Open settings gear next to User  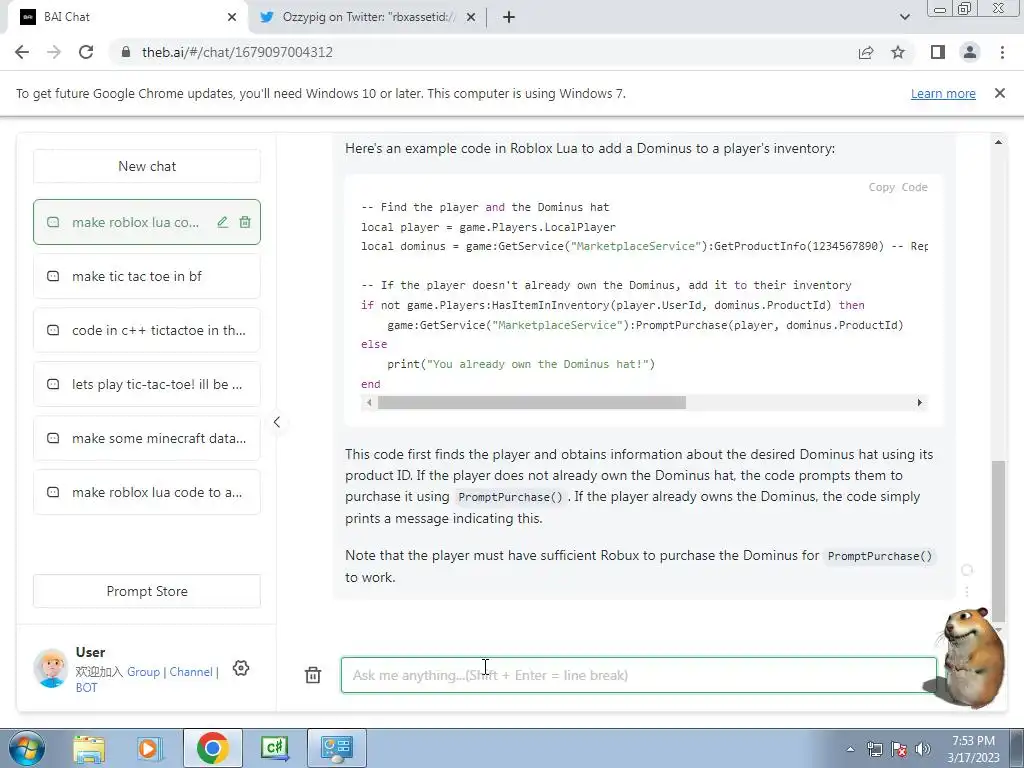(x=241, y=668)
